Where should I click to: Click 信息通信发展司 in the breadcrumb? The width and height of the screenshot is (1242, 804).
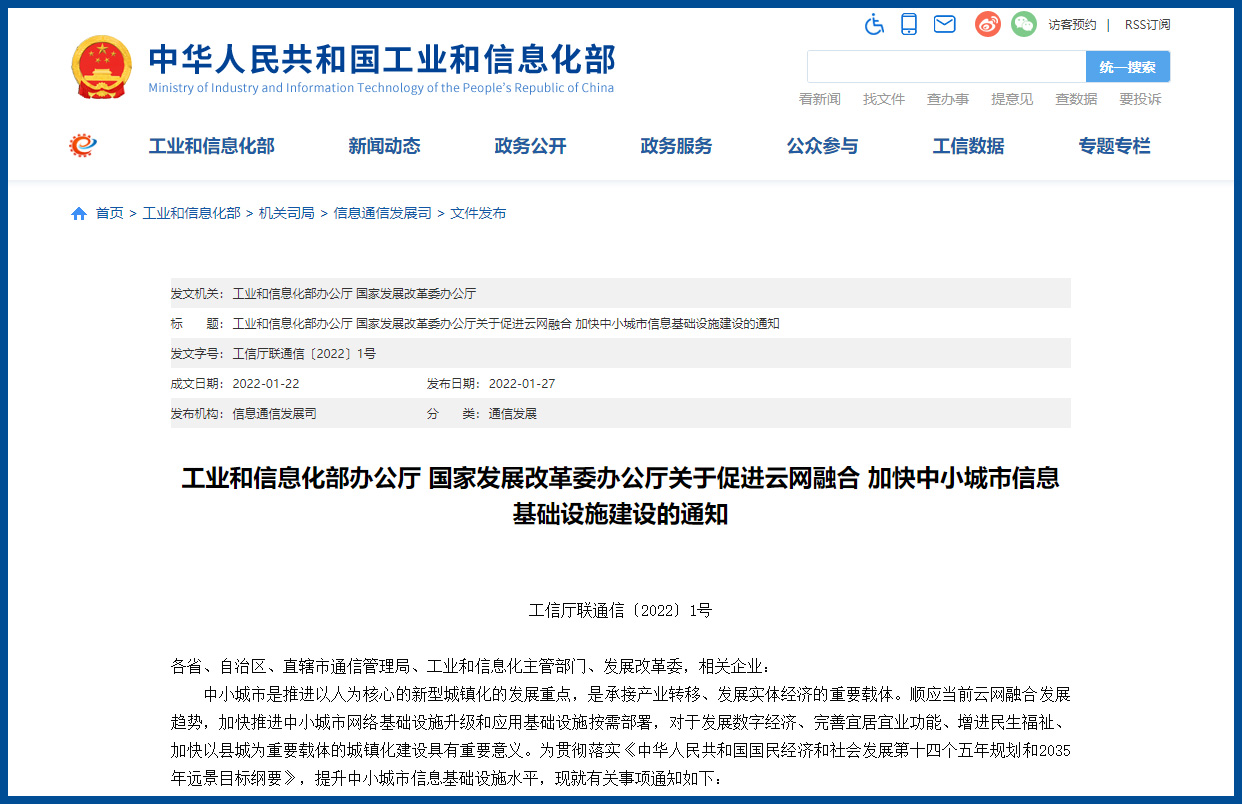[382, 213]
